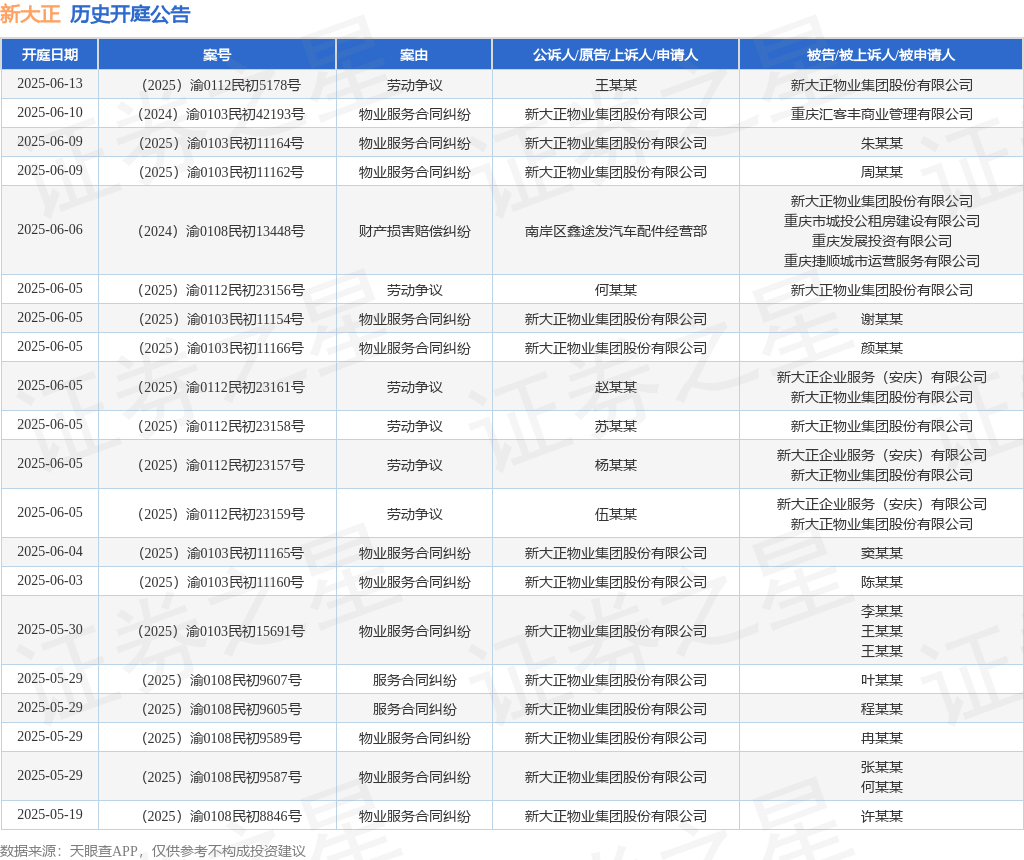Click cause 财产损害赔偿纠纷

coord(414,231)
